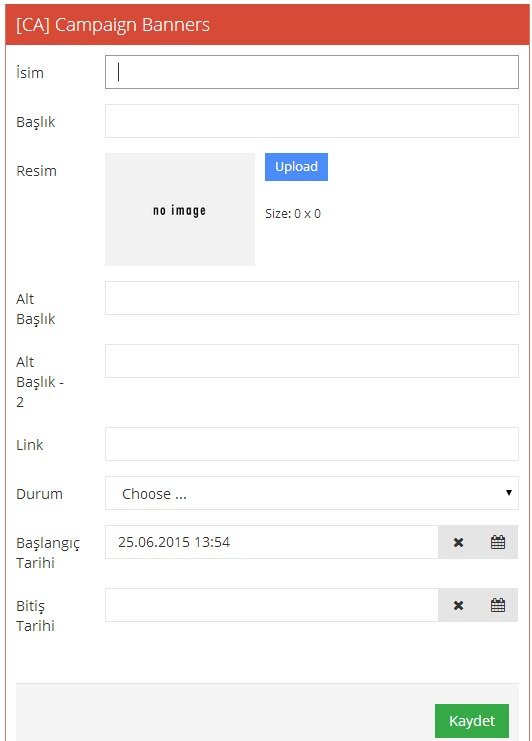Focus the empty Bitiş Tarihi date input
This screenshot has height=741, width=532.
click(x=272, y=605)
